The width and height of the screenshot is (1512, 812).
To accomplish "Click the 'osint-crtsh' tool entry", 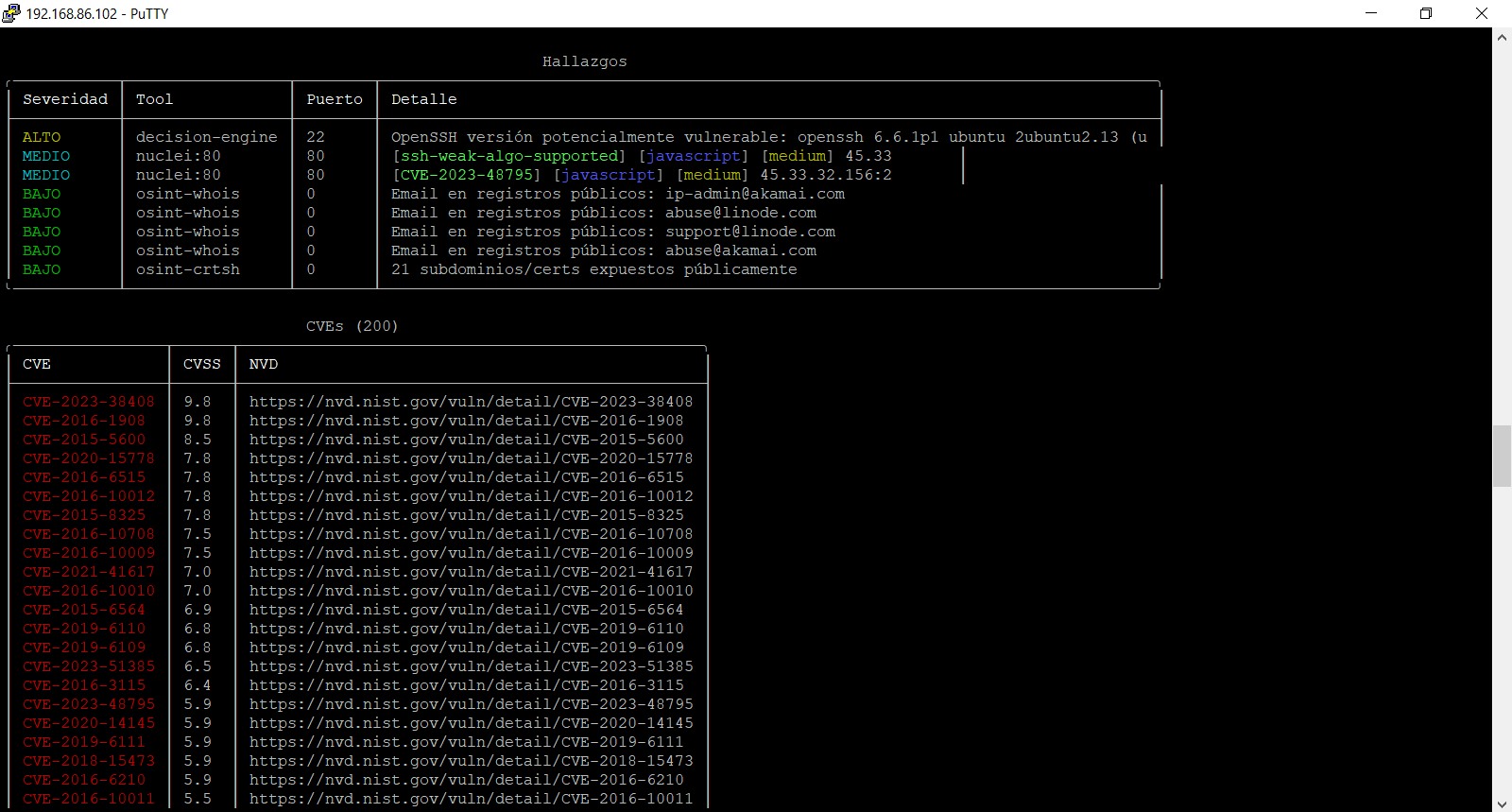I will coord(188,269).
